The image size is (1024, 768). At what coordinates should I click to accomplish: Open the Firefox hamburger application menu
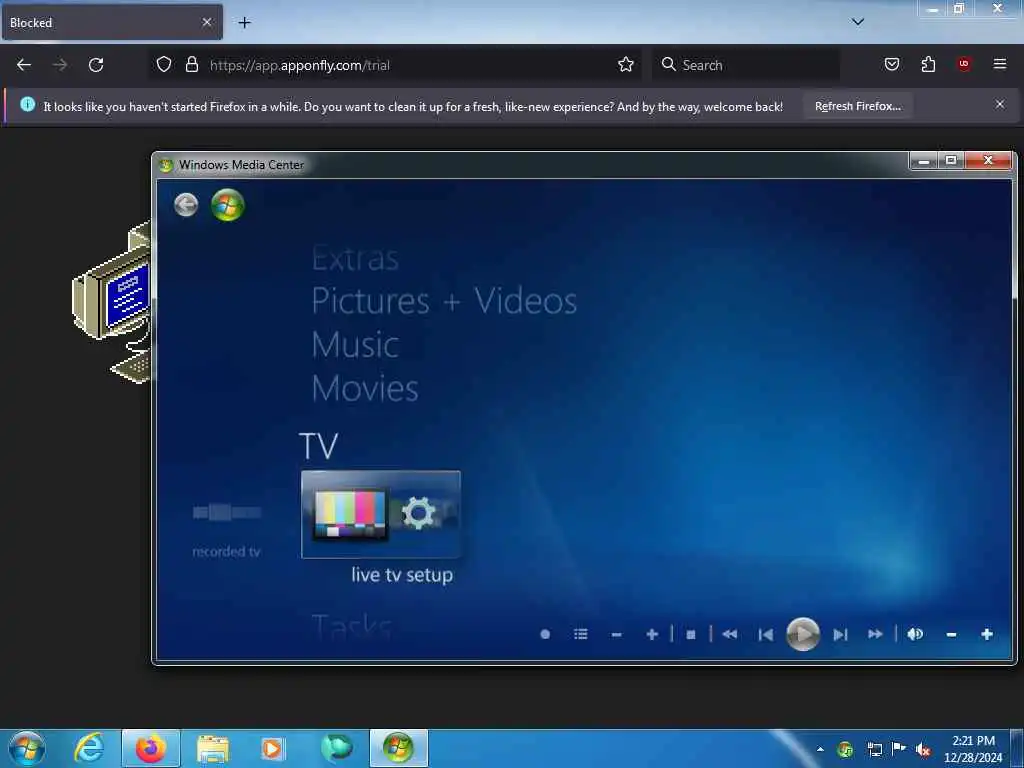(x=1000, y=64)
